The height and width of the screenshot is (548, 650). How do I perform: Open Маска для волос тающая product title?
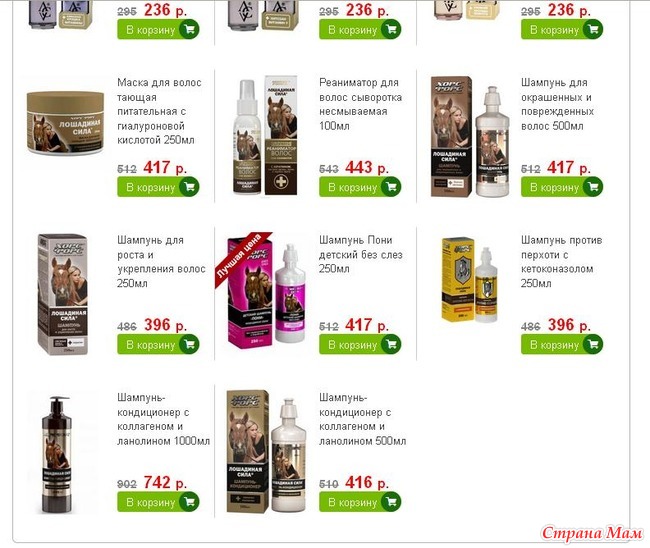[159, 111]
